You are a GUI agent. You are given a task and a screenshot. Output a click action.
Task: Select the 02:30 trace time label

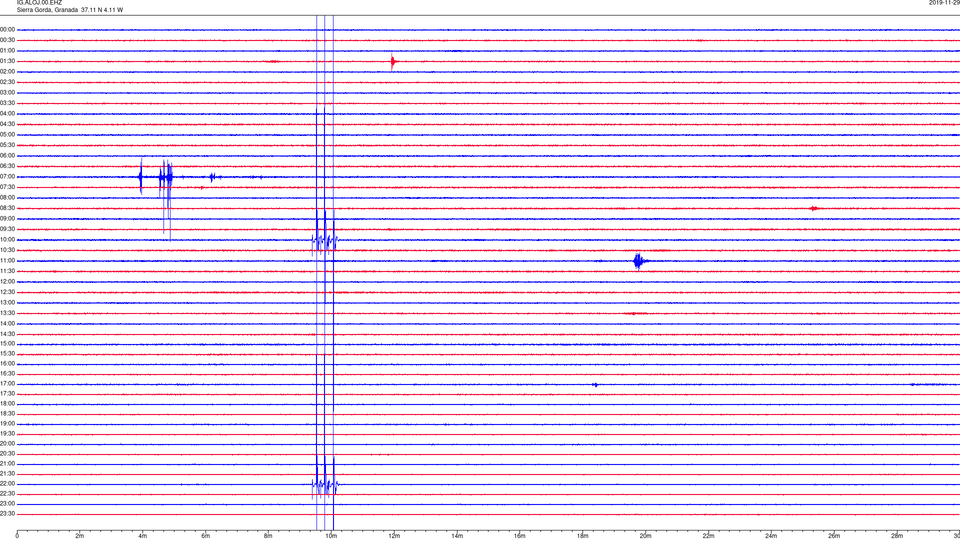tap(7, 82)
